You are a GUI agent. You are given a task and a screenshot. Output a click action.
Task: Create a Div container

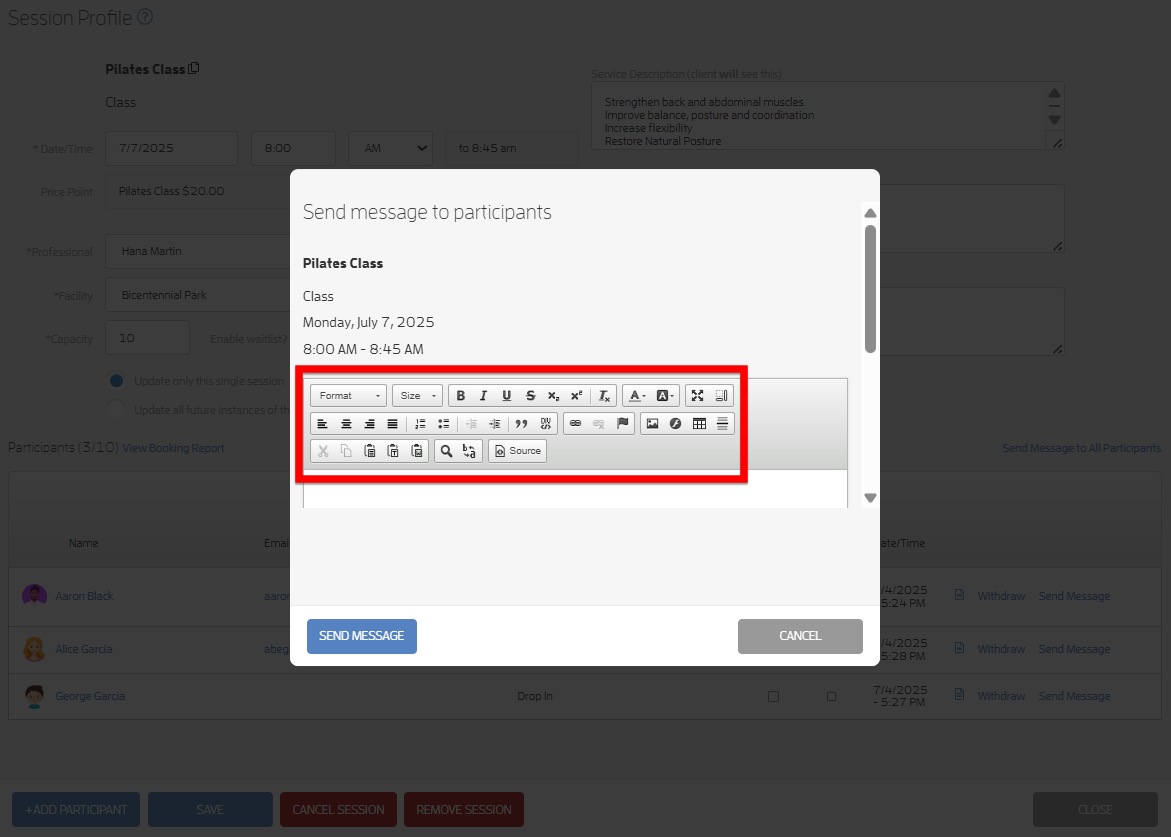click(545, 423)
